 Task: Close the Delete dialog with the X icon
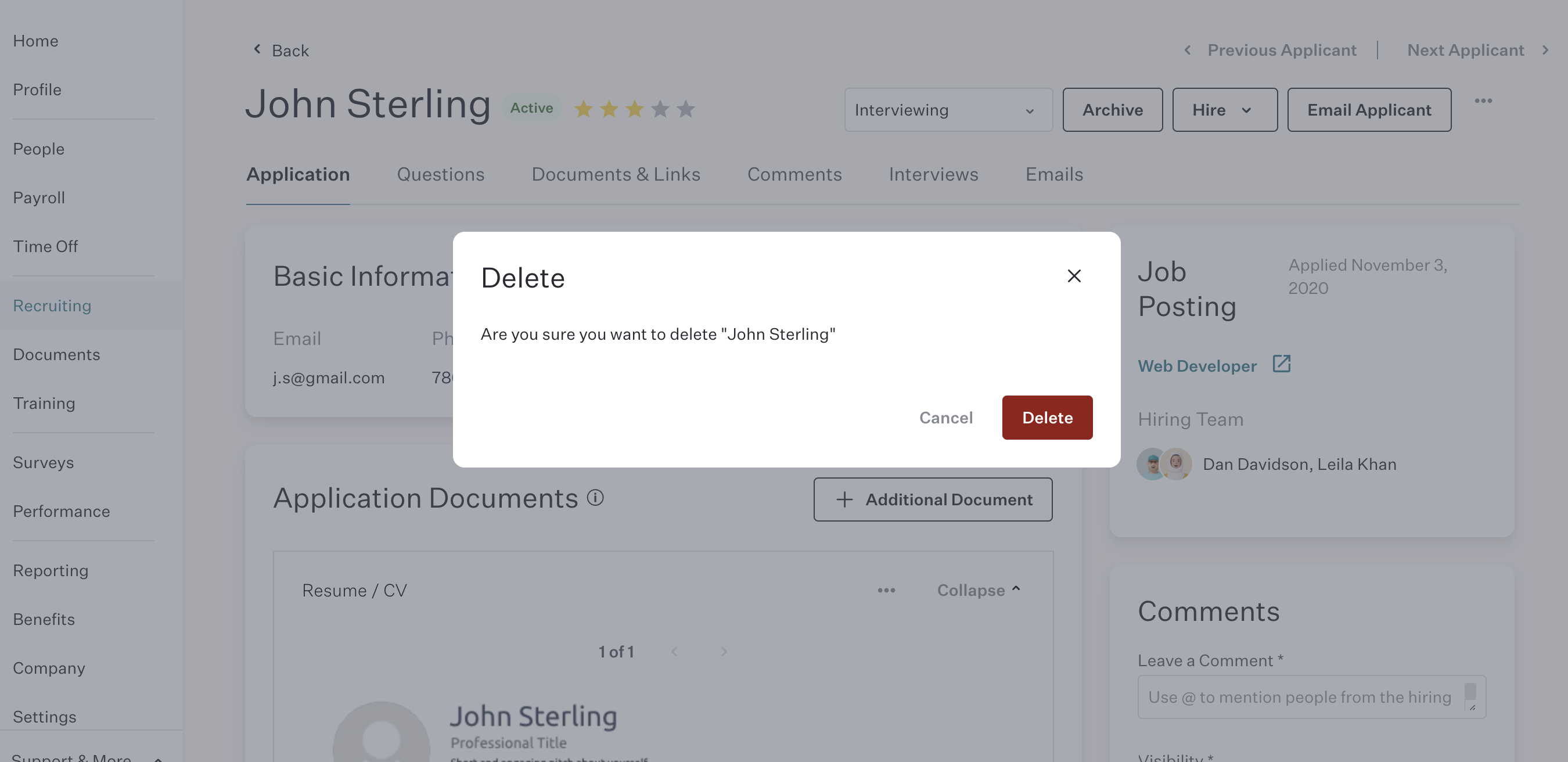1074,276
